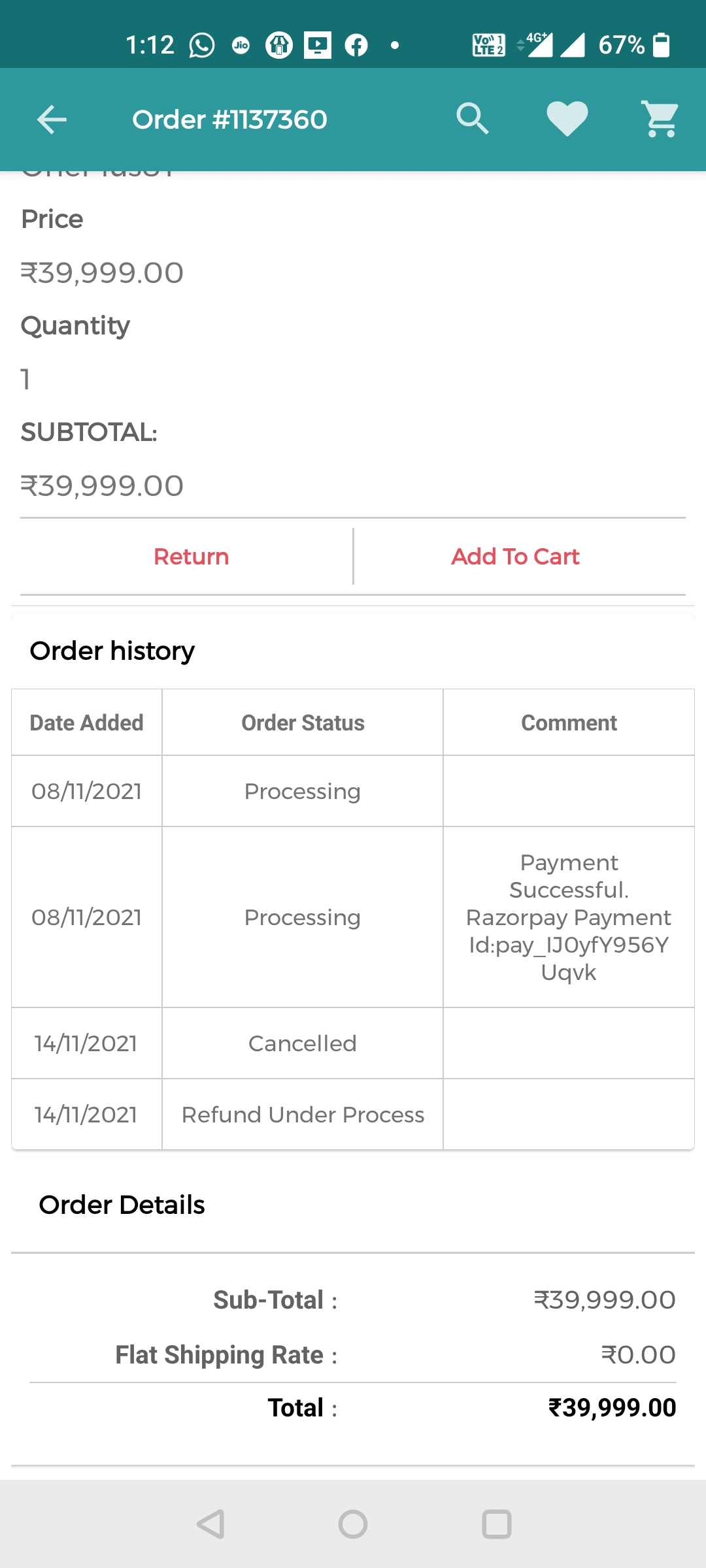706x1568 pixels.
Task: Tap the battery icon in status bar
Action: [x=662, y=45]
